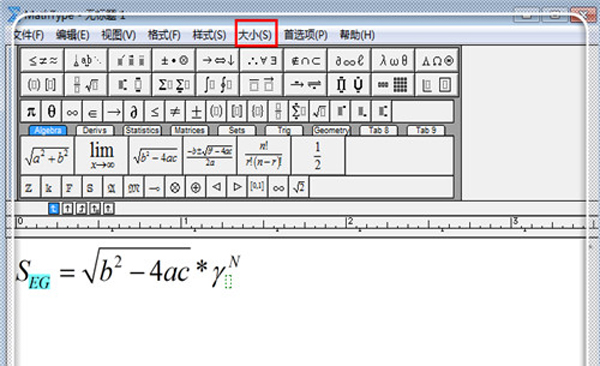Insert double-struck Z symbol

(30, 187)
